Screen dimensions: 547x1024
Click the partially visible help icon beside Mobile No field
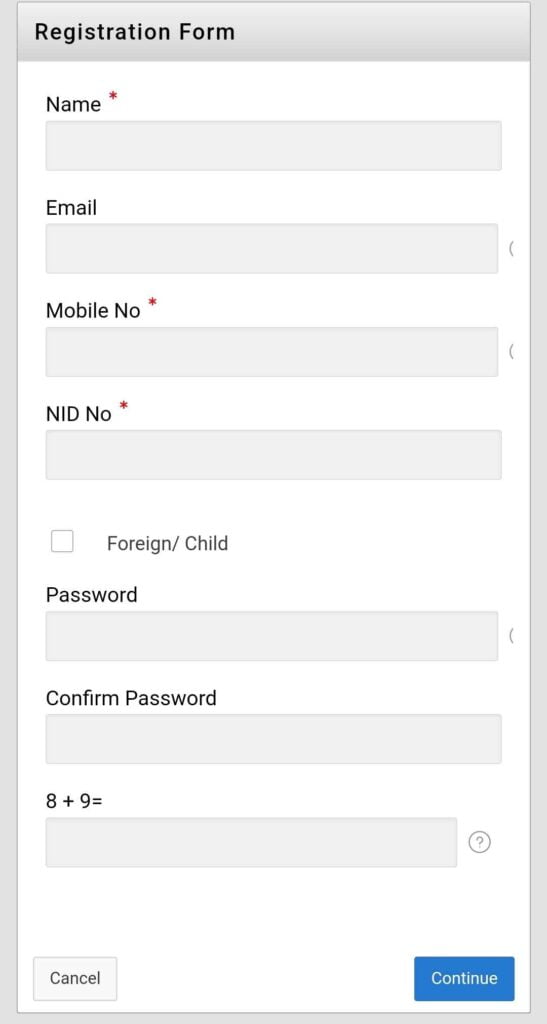[x=511, y=351]
